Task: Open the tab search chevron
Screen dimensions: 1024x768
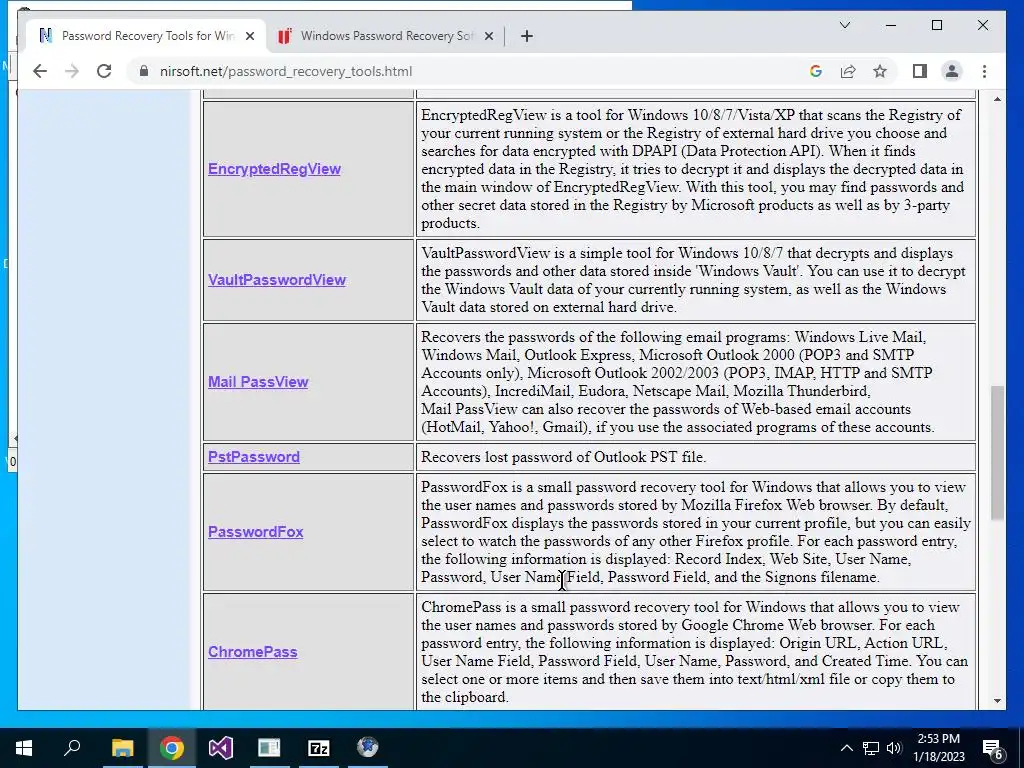Action: 844,25
